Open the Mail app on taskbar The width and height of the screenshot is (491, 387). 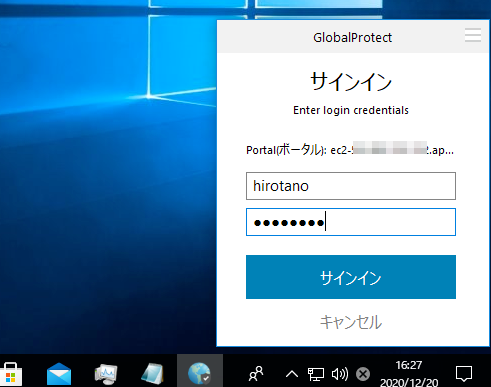point(59,374)
